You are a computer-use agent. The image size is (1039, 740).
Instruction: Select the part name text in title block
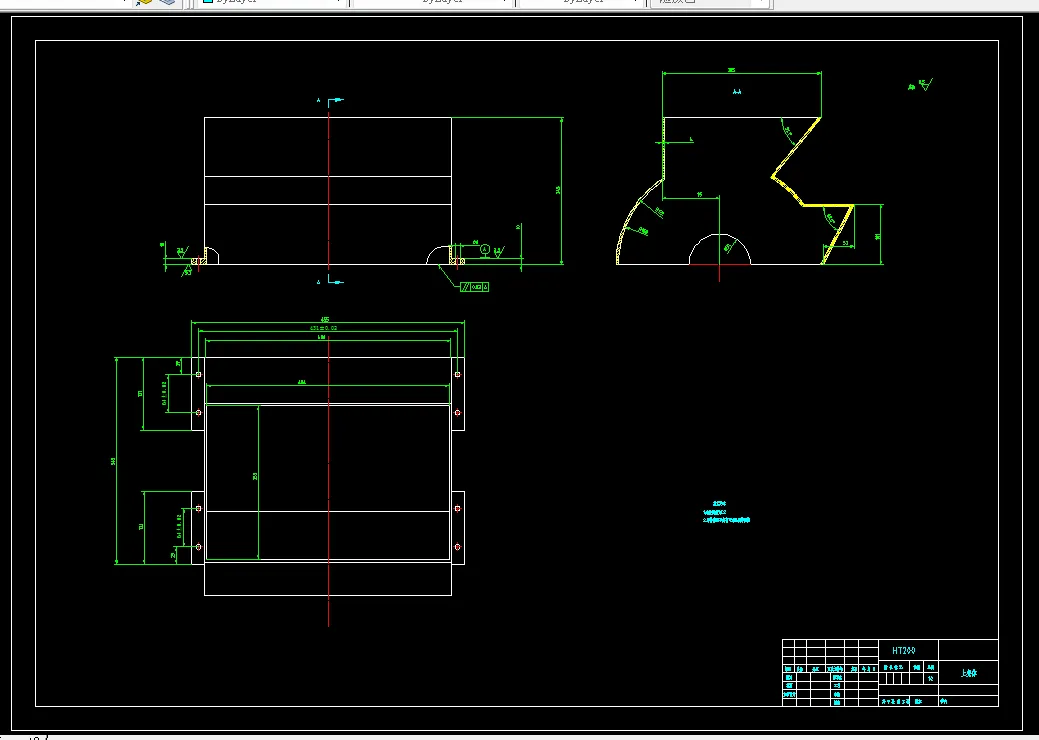pyautogui.click(x=969, y=674)
